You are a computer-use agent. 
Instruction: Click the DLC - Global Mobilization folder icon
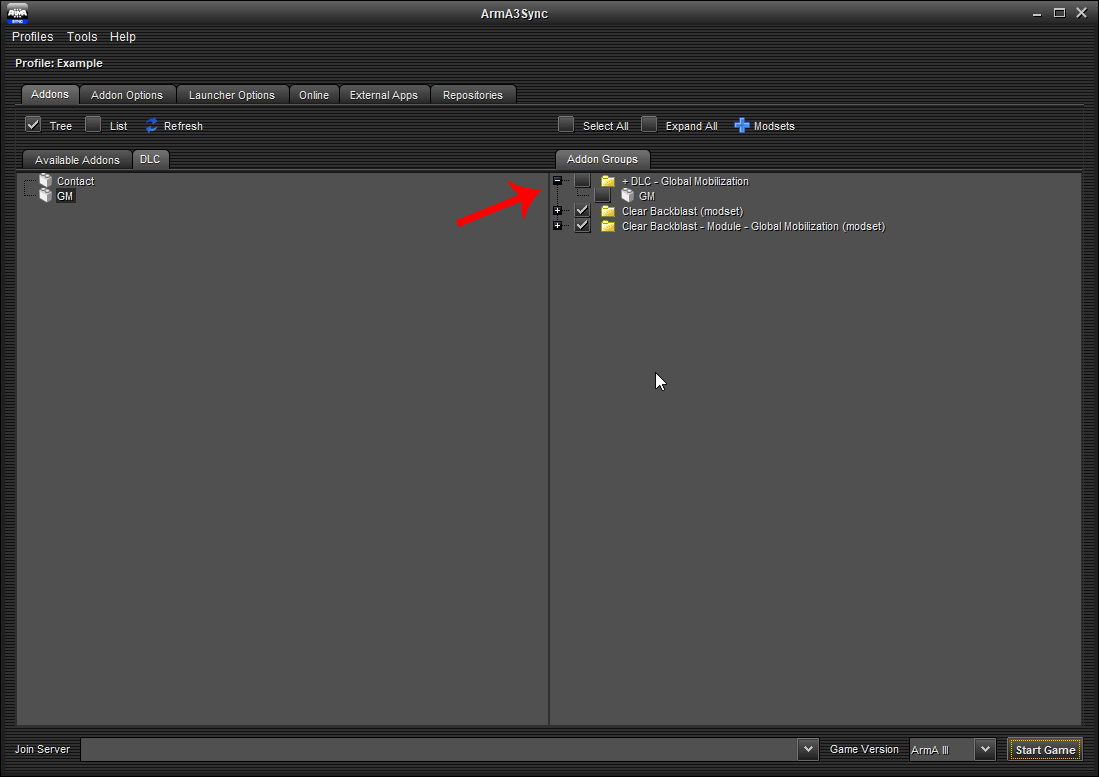608,181
